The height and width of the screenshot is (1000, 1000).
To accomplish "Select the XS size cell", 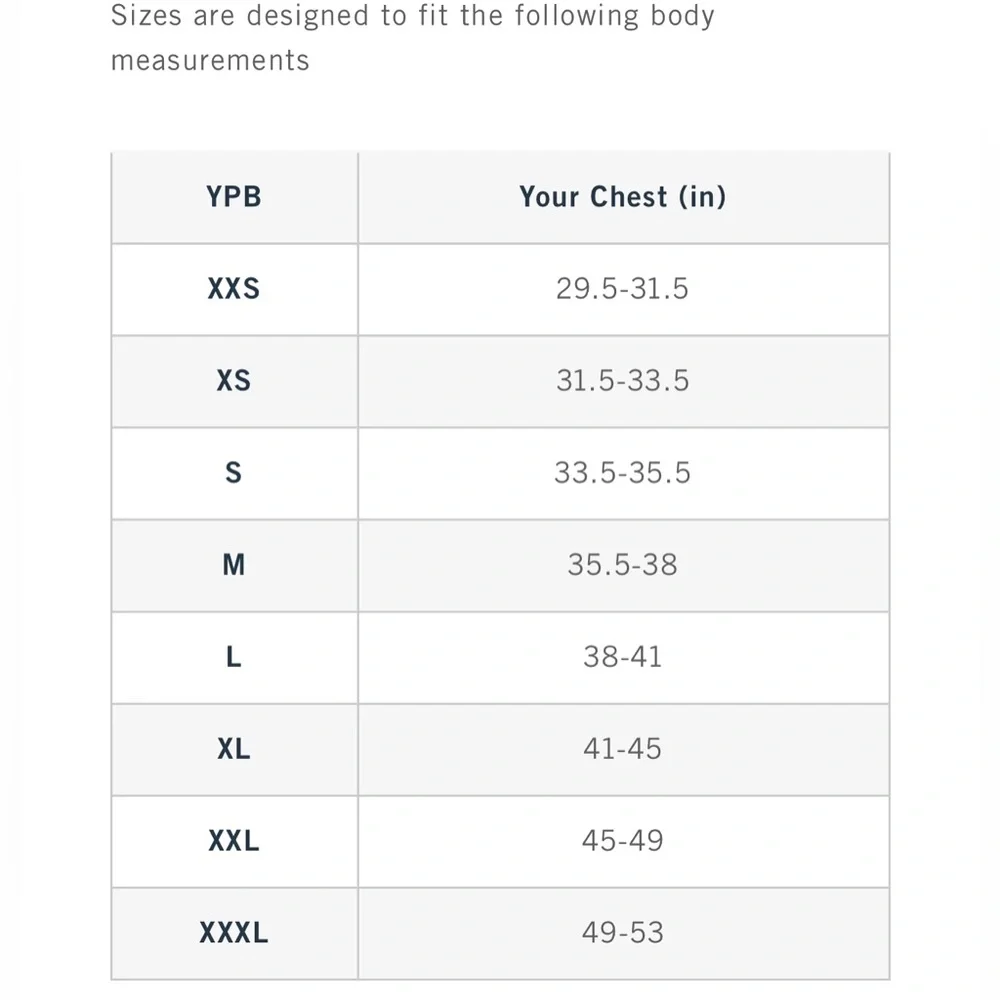I will (x=234, y=381).
